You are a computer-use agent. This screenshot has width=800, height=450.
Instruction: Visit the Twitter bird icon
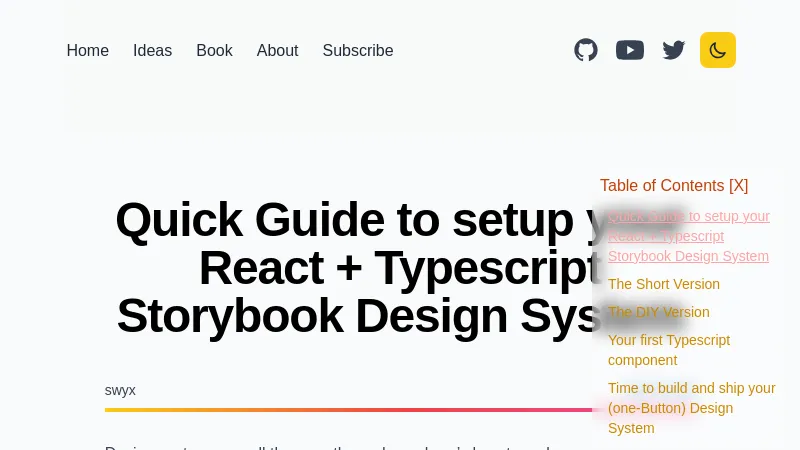click(674, 50)
